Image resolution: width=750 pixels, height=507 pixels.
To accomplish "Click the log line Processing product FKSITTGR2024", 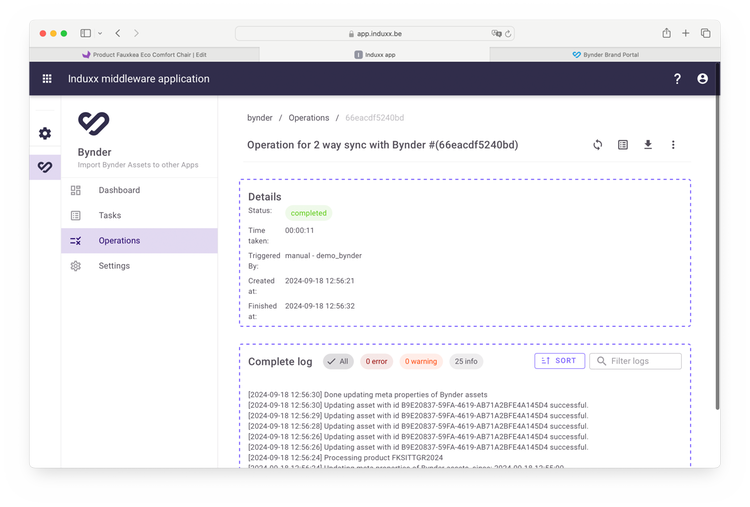I will click(345, 458).
